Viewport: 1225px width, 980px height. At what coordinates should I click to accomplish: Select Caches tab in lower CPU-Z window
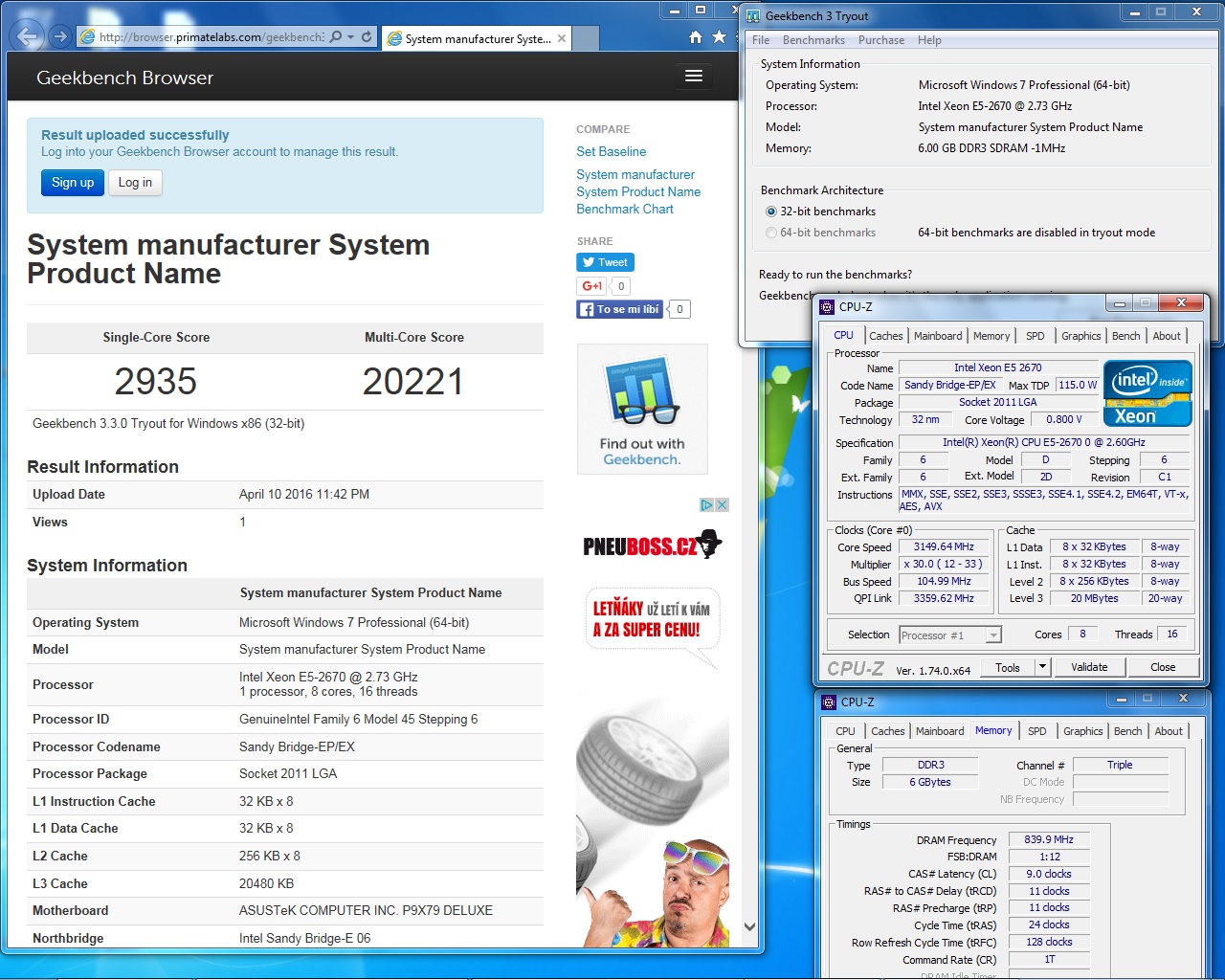pos(888,731)
